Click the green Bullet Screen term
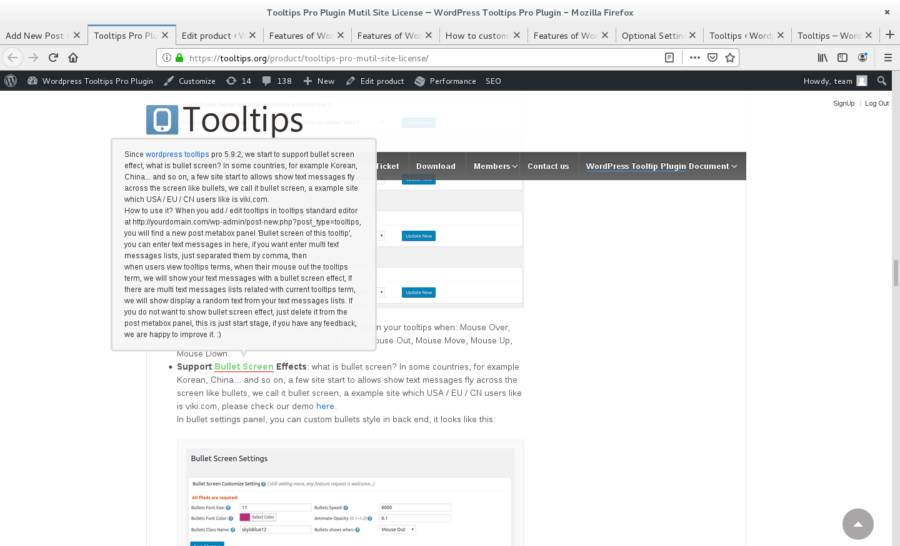 click(x=244, y=366)
